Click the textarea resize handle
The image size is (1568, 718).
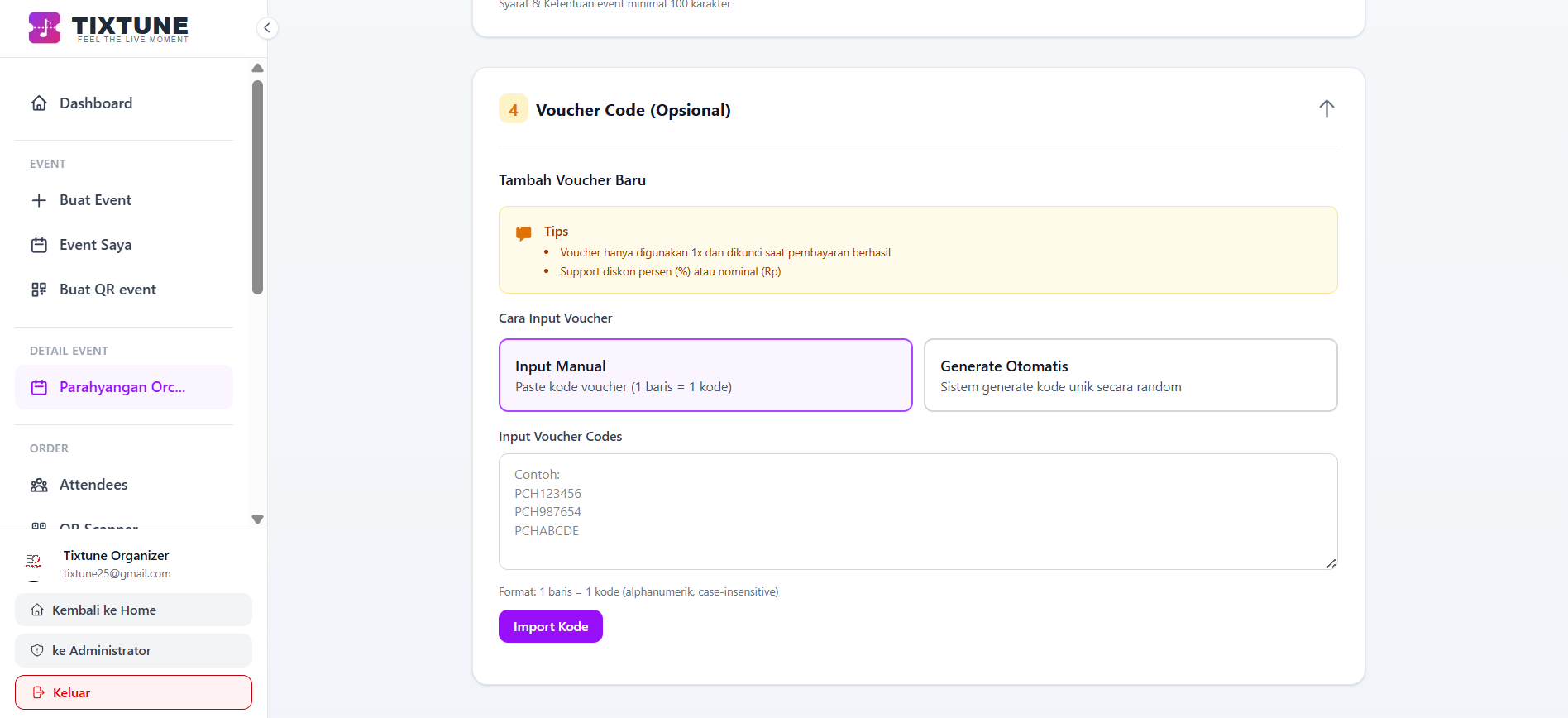tap(1331, 563)
